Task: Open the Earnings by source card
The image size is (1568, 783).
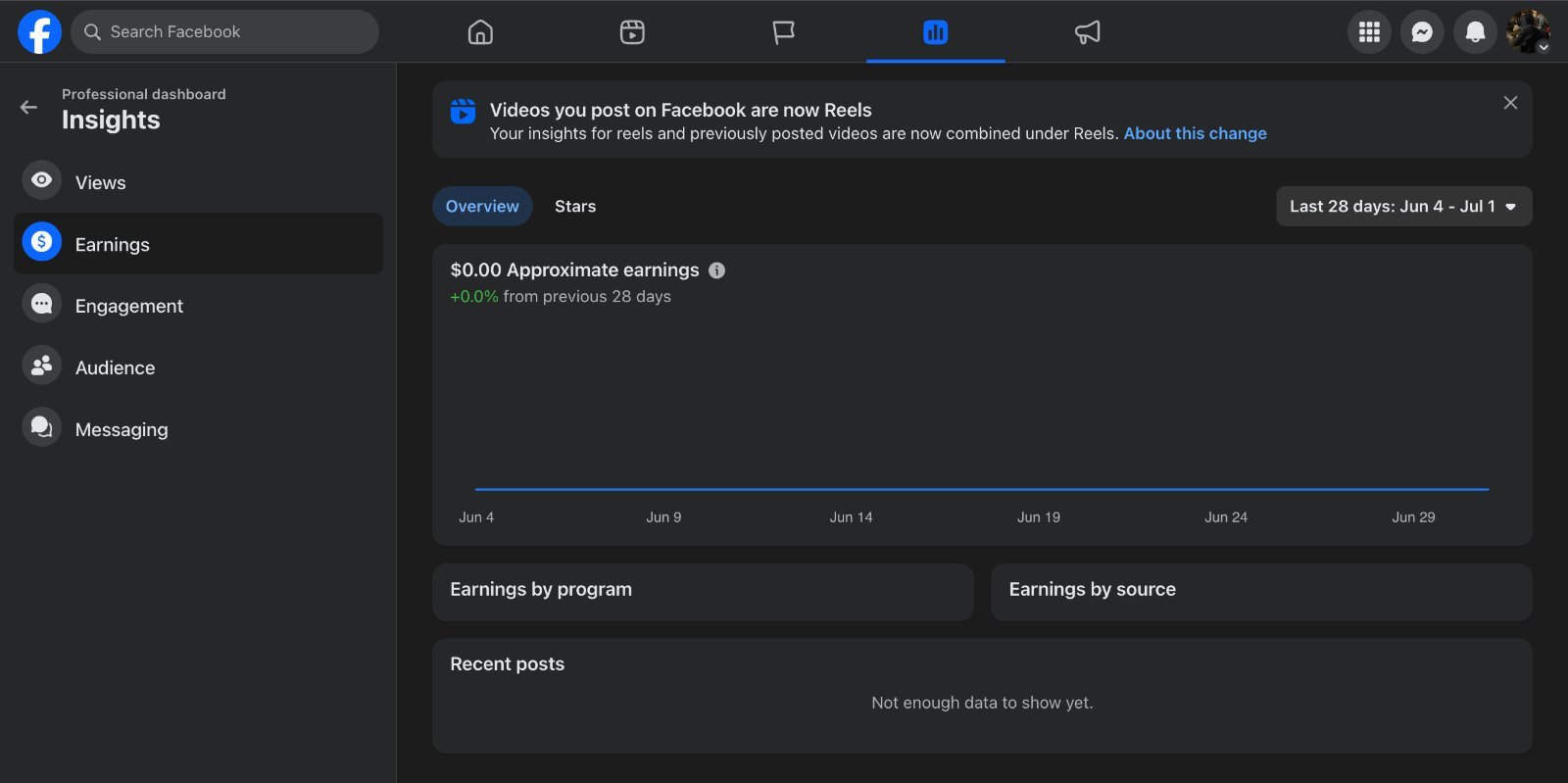Action: [1261, 591]
